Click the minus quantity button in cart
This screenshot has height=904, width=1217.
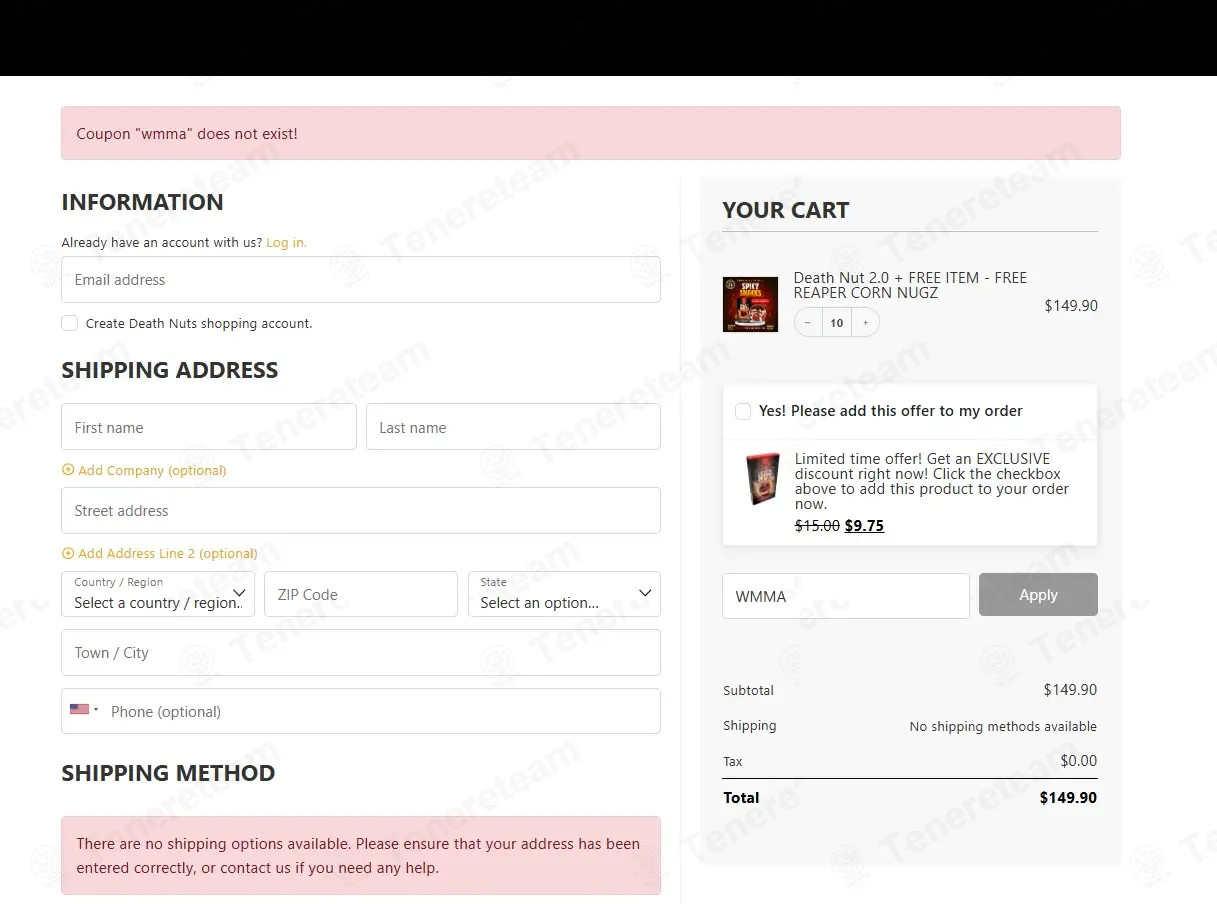click(808, 323)
